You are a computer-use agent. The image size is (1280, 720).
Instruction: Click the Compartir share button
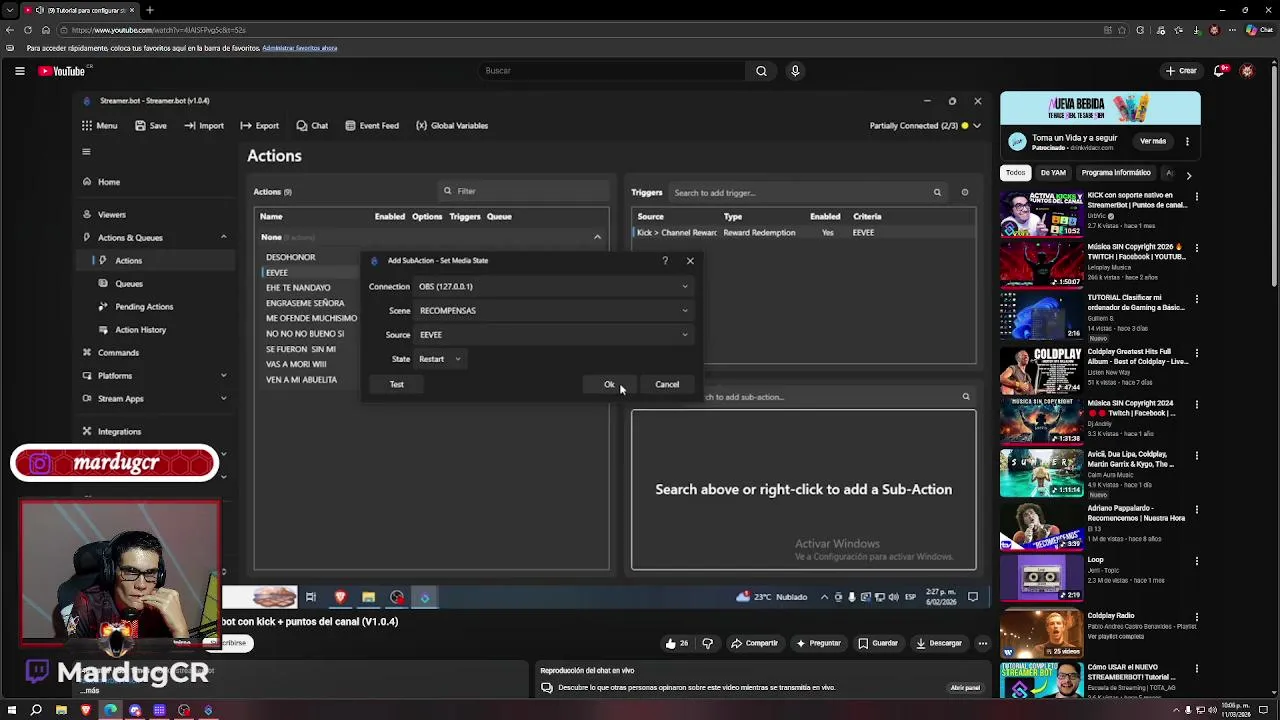coord(754,644)
